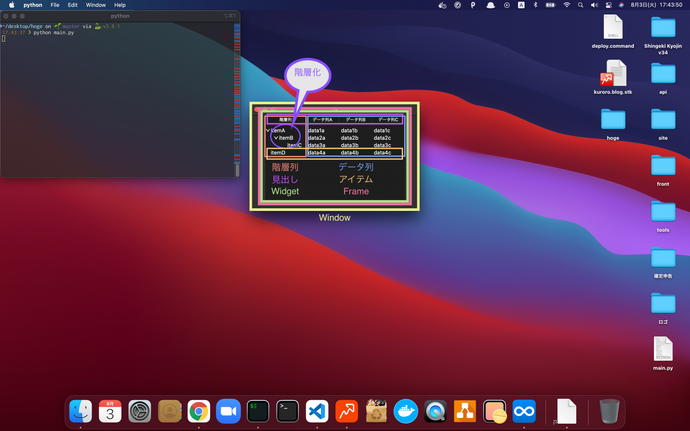Open Finder from the Dock
690x431 pixels.
81,411
